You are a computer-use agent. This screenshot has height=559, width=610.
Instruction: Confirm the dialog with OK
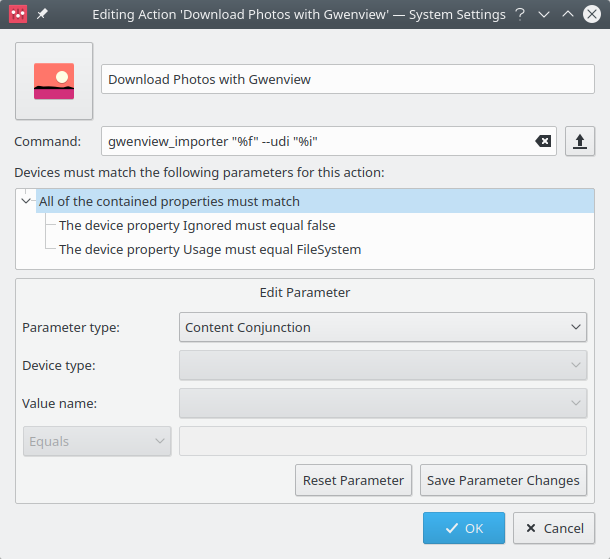pos(464,528)
